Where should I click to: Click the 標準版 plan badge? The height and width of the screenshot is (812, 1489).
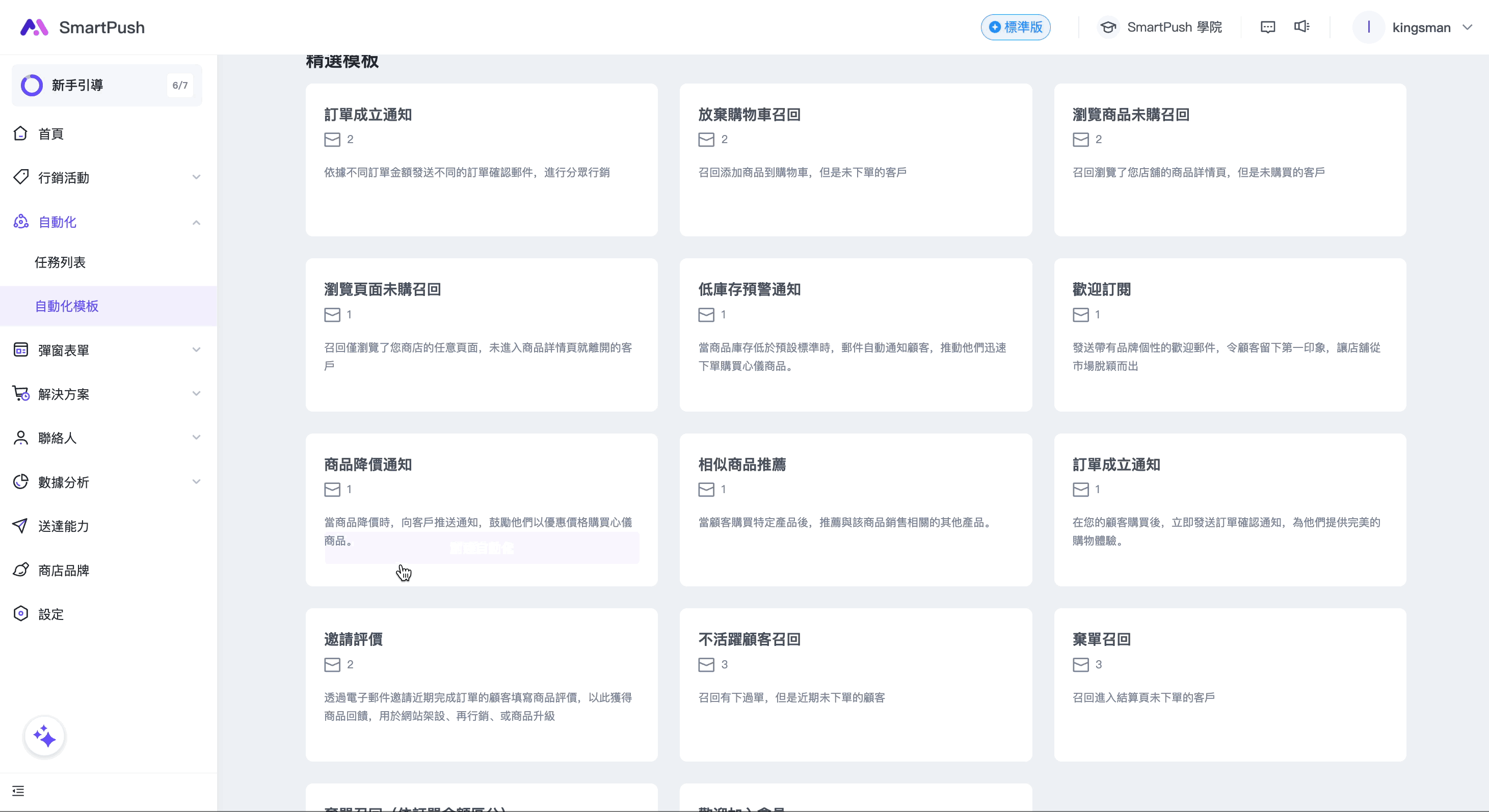(1016, 27)
